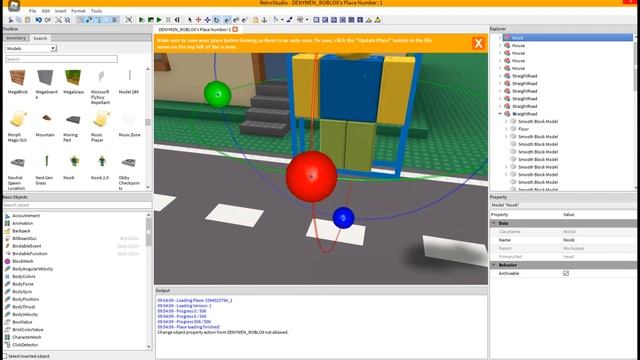Image resolution: width=640 pixels, height=360 pixels.
Task: Choose the red cross Move tool
Action: click(198, 20)
